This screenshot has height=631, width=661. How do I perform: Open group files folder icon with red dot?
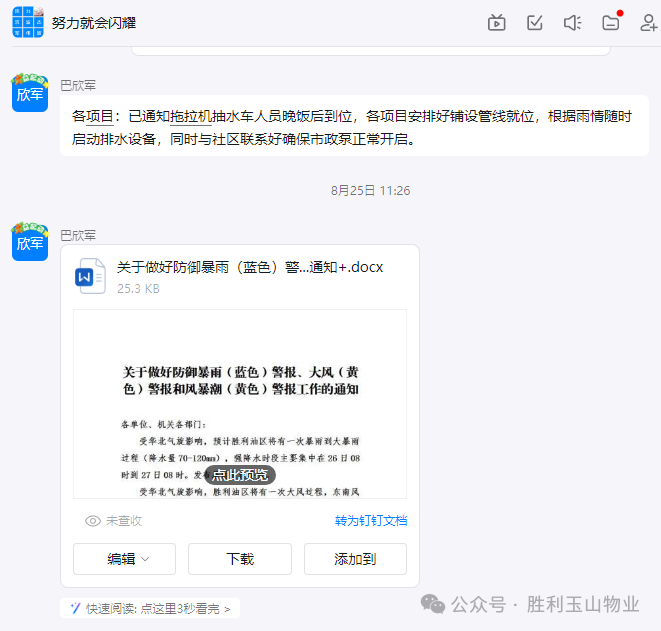point(611,22)
